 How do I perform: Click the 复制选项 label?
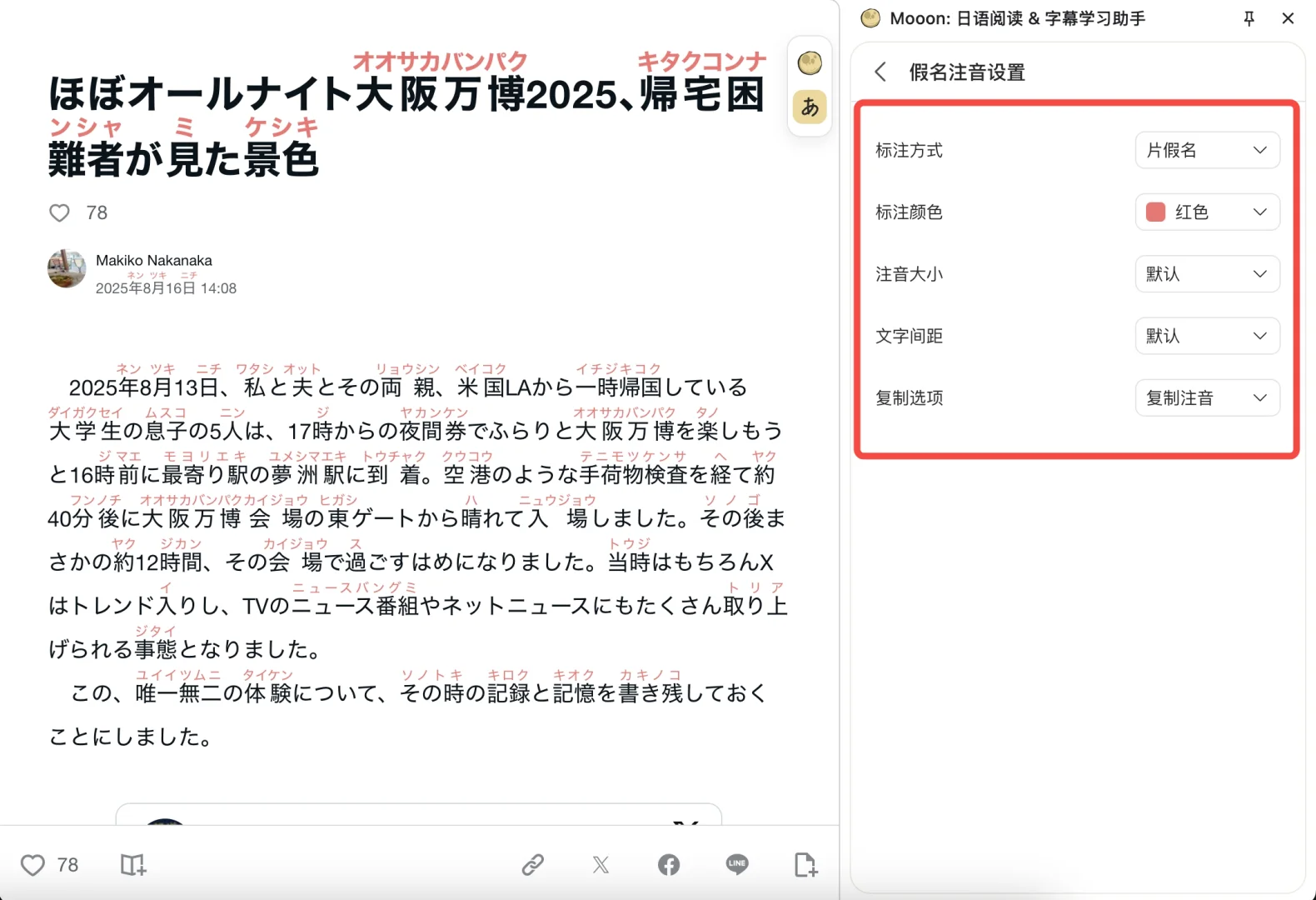pos(909,397)
